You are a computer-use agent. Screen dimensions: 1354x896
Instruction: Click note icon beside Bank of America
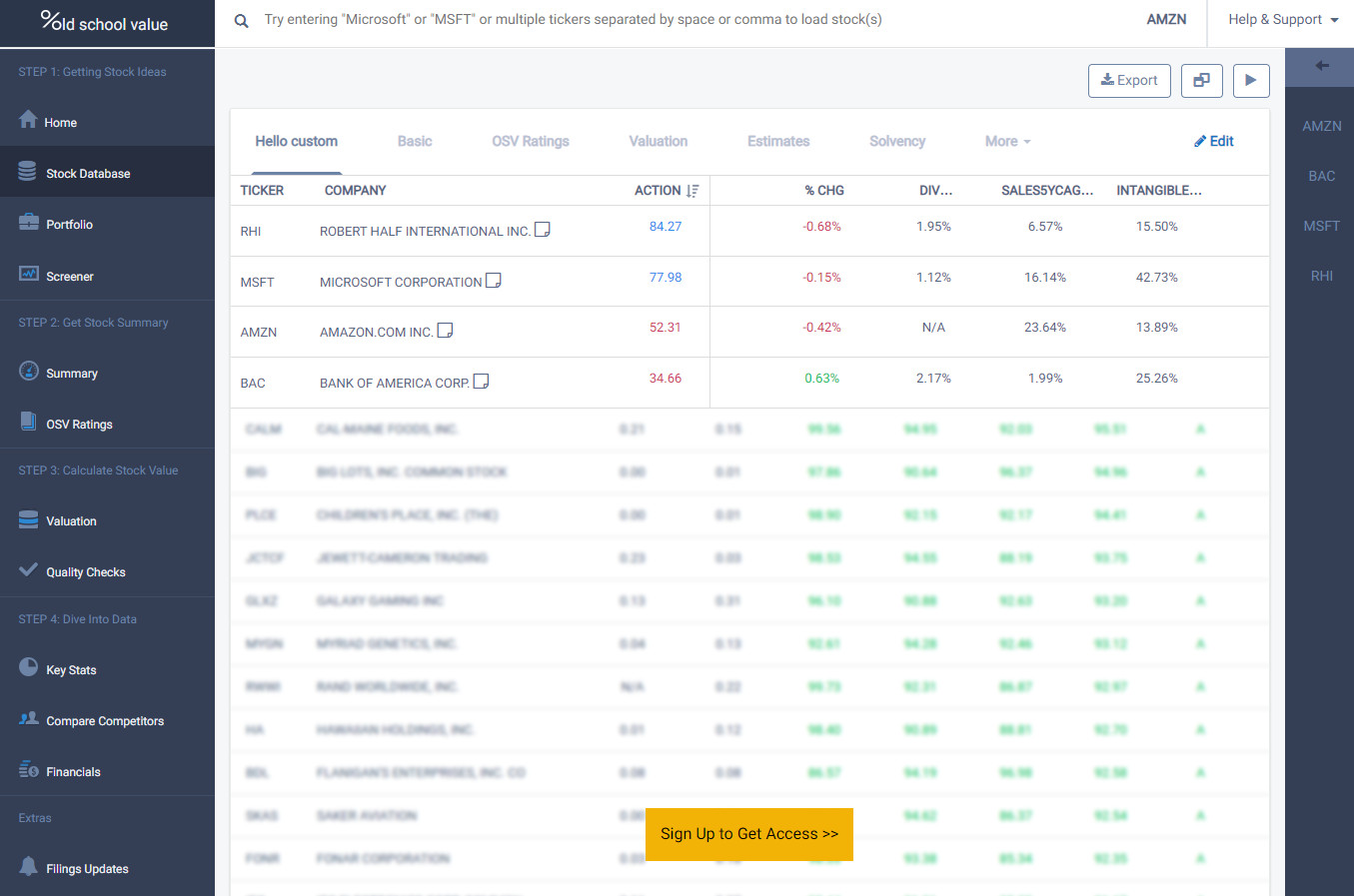pyautogui.click(x=481, y=382)
